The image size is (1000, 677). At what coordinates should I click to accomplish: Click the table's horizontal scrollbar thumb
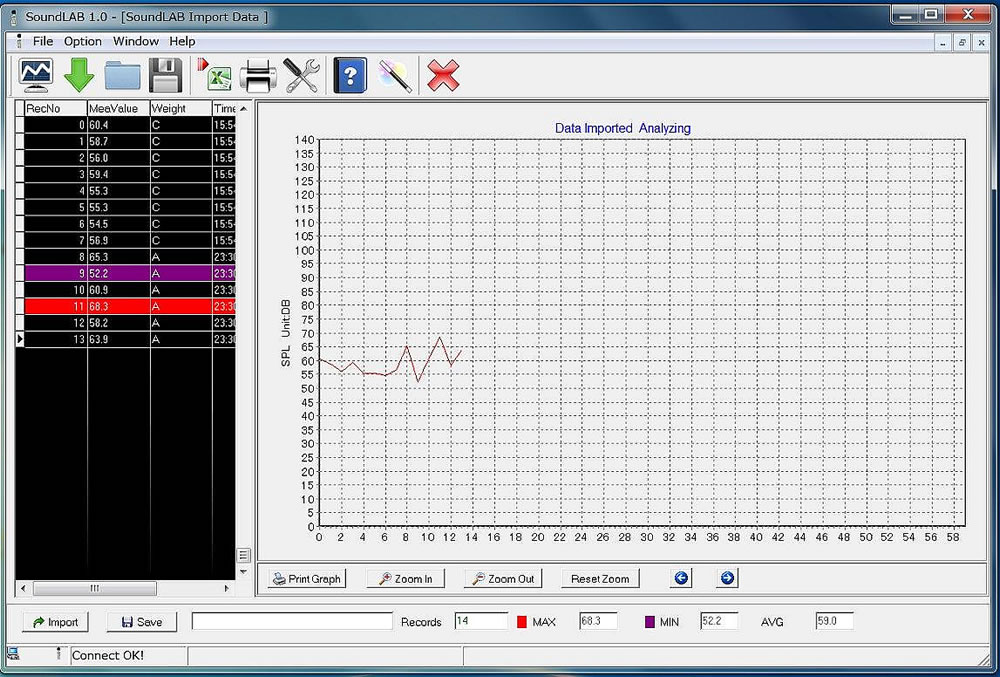(x=95, y=589)
